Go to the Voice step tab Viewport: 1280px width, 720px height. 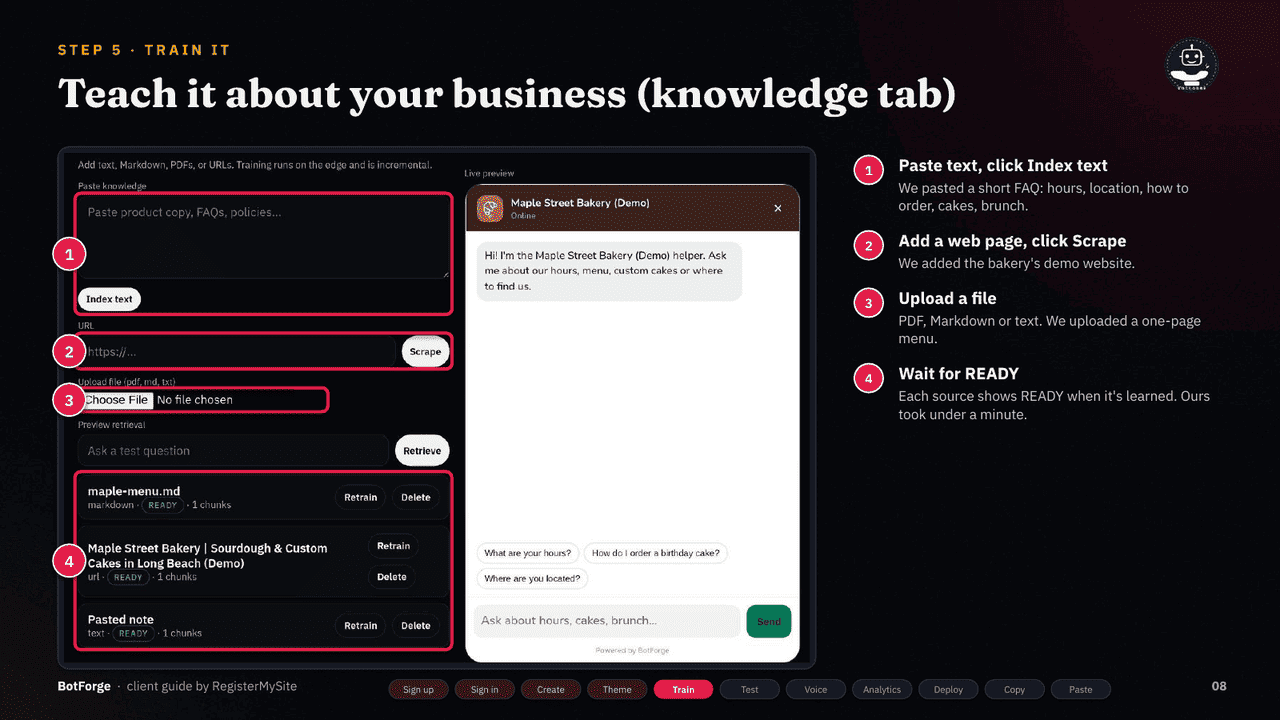816,689
